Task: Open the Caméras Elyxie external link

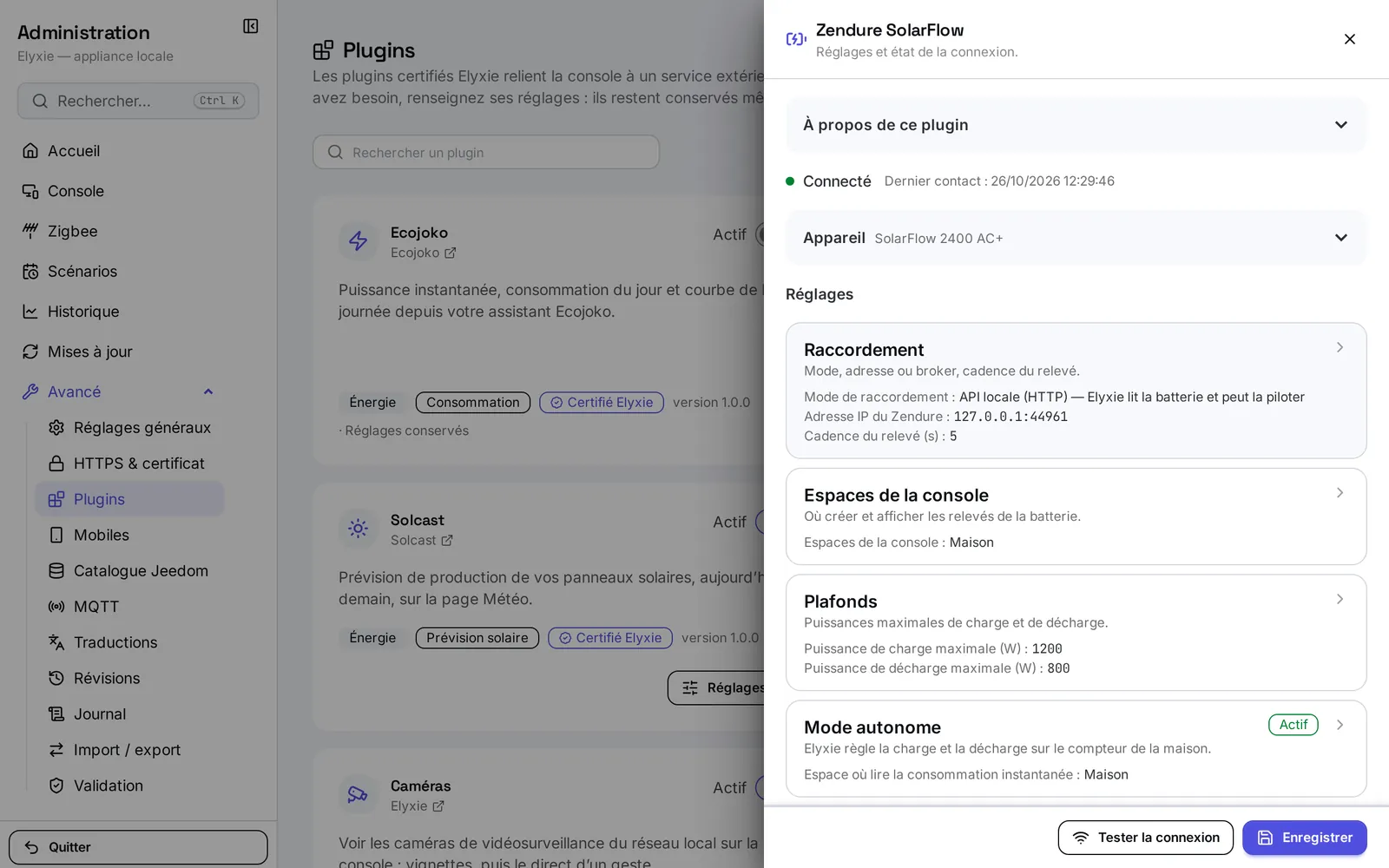Action: coord(418,806)
